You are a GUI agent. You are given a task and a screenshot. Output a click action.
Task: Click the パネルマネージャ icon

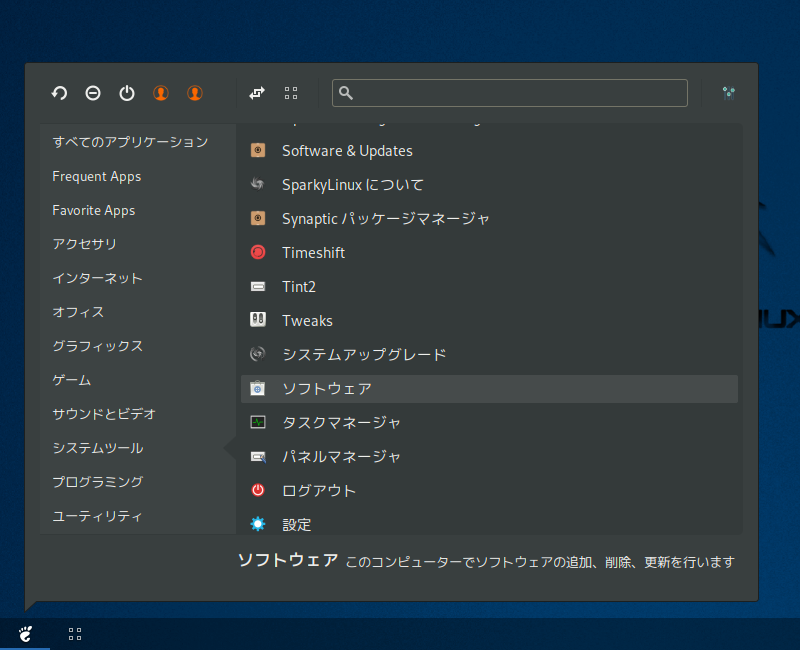pos(258,456)
